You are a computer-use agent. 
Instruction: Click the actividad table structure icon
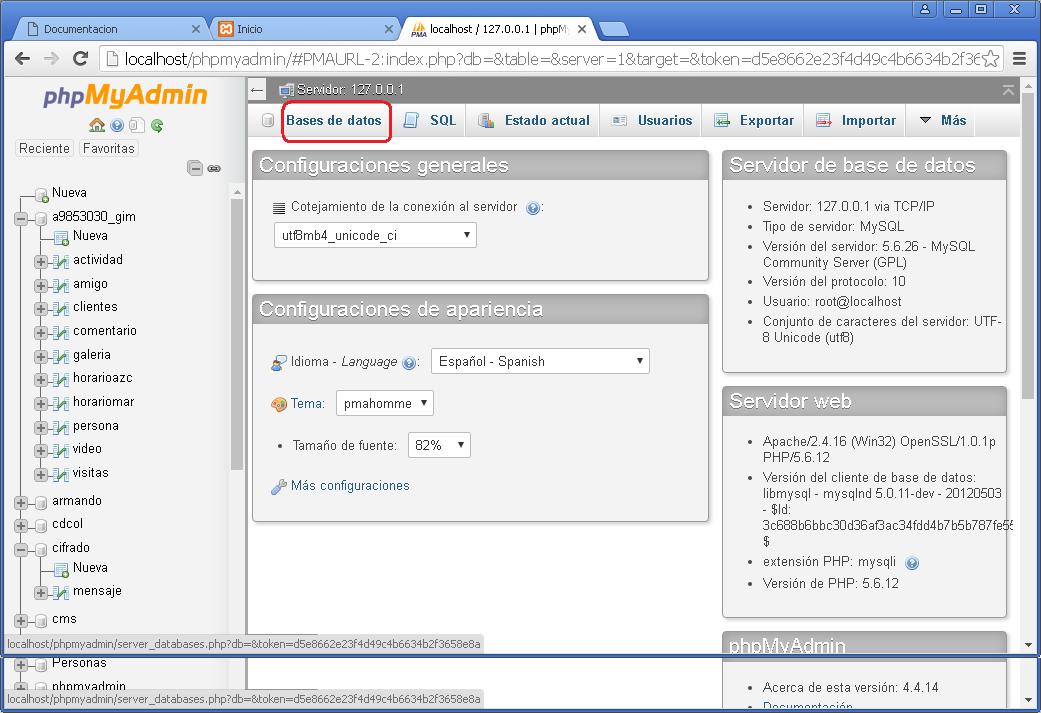60,262
